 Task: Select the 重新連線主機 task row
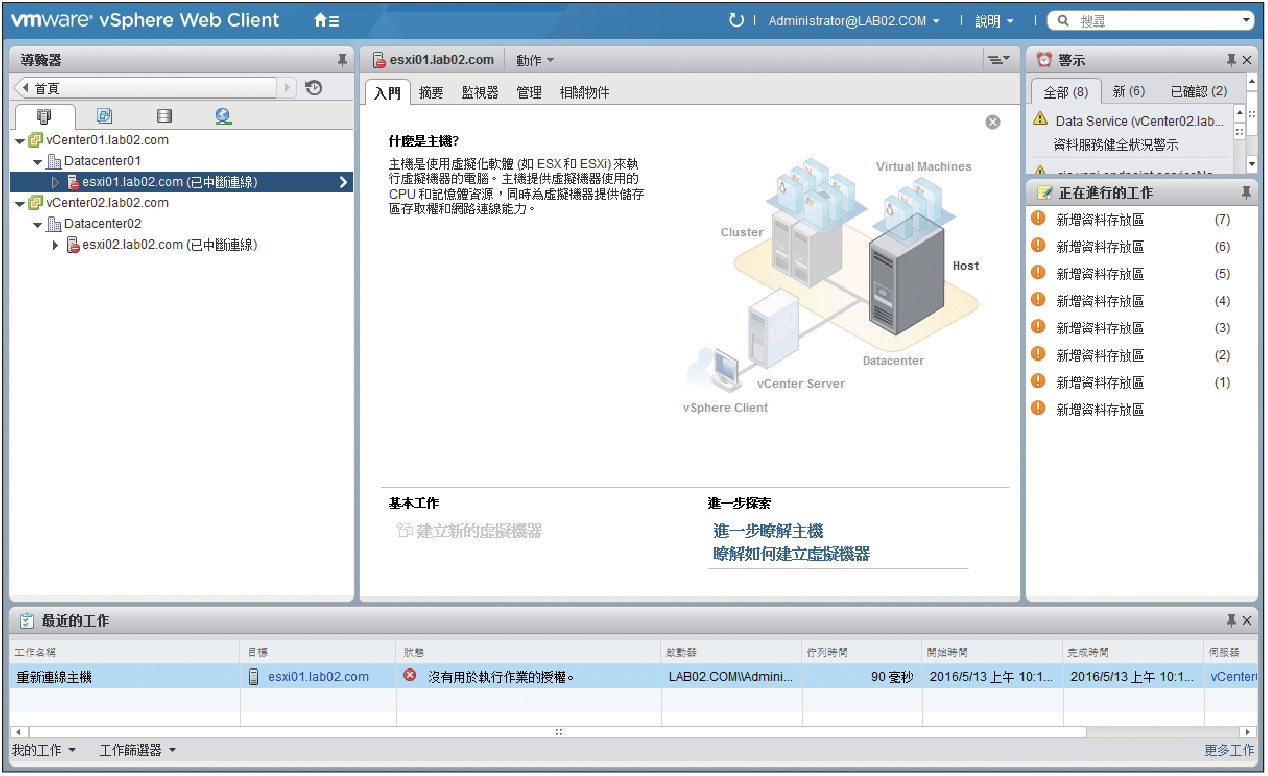click(633, 677)
